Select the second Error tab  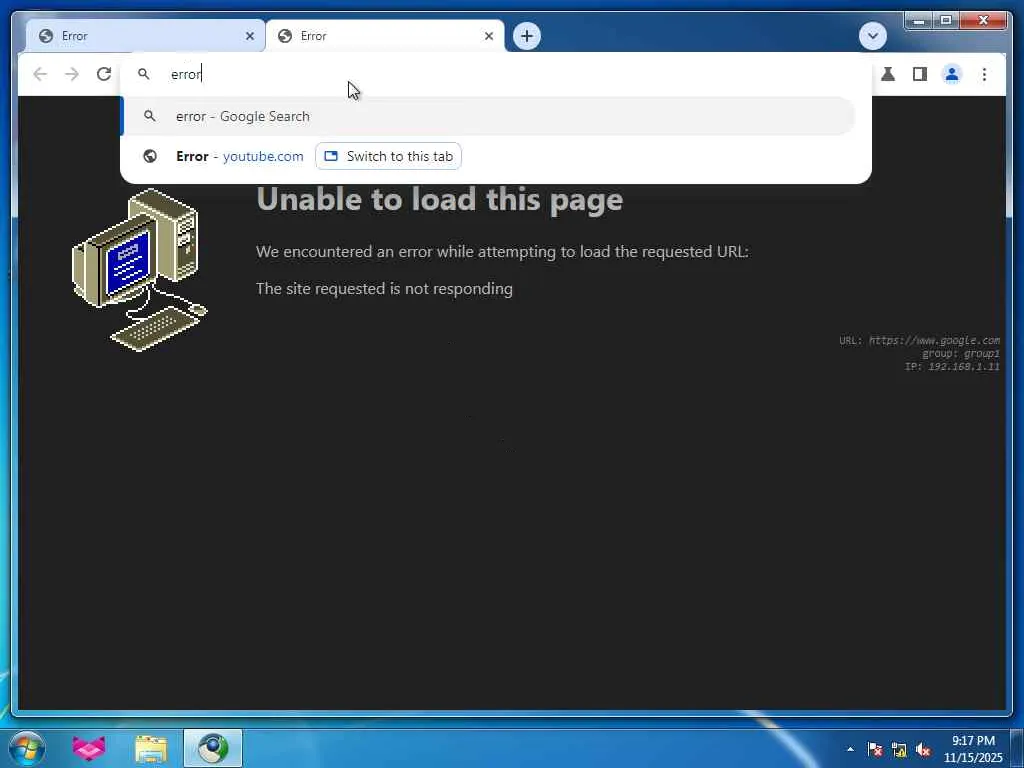point(385,36)
